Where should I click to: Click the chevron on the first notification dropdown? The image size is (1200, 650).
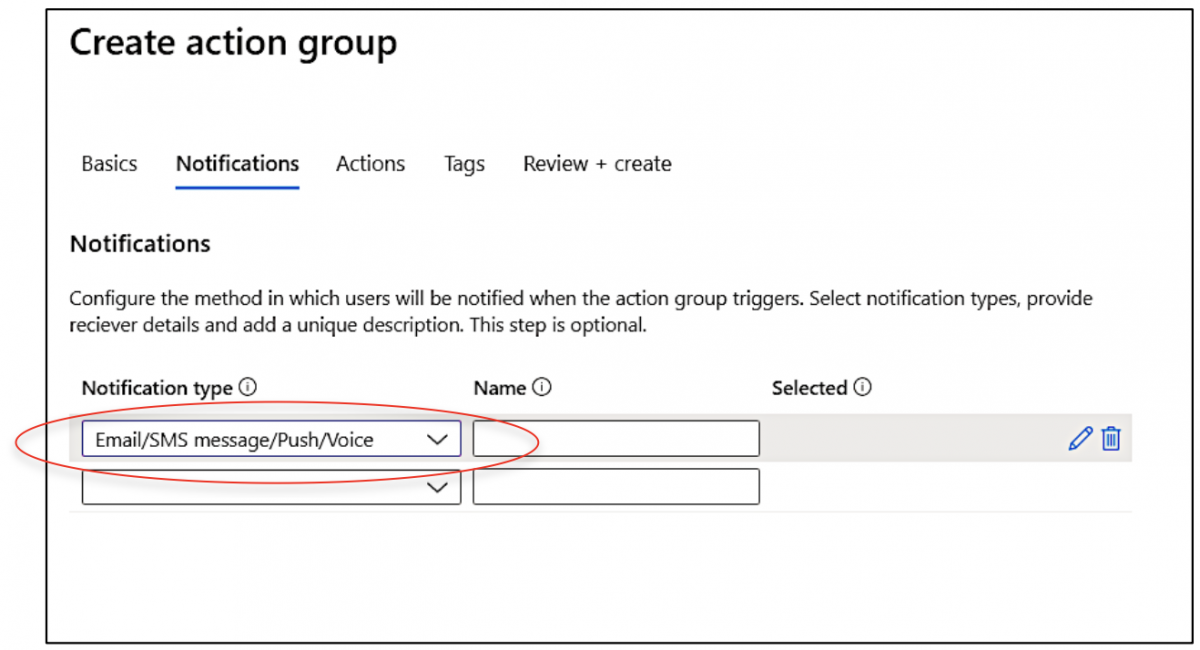pos(438,438)
